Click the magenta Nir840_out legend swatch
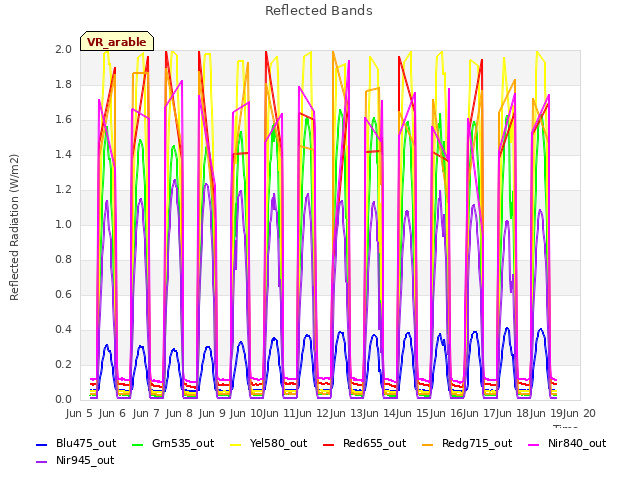 click(533, 444)
